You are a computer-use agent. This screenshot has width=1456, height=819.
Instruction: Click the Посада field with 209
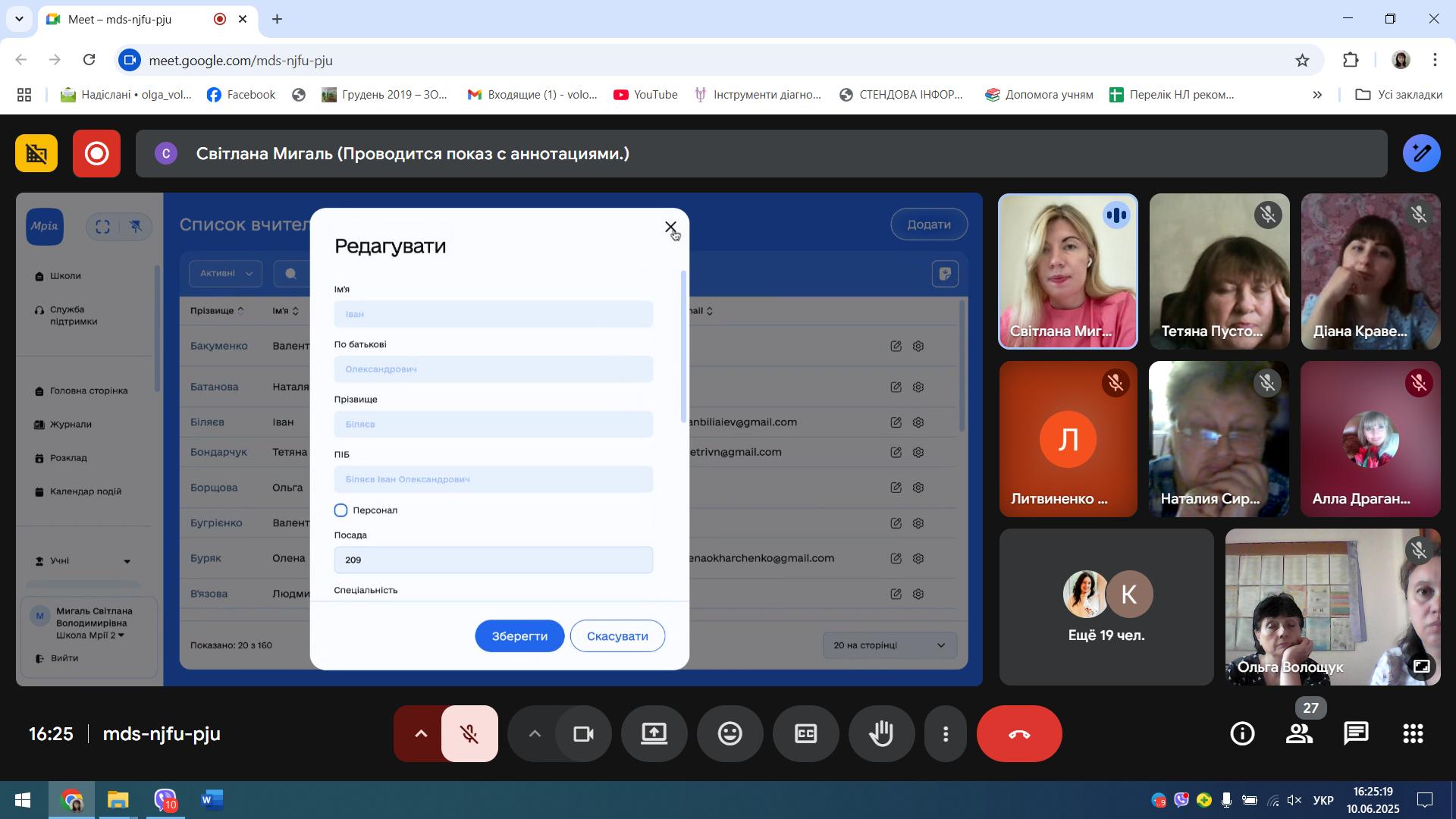pyautogui.click(x=493, y=560)
